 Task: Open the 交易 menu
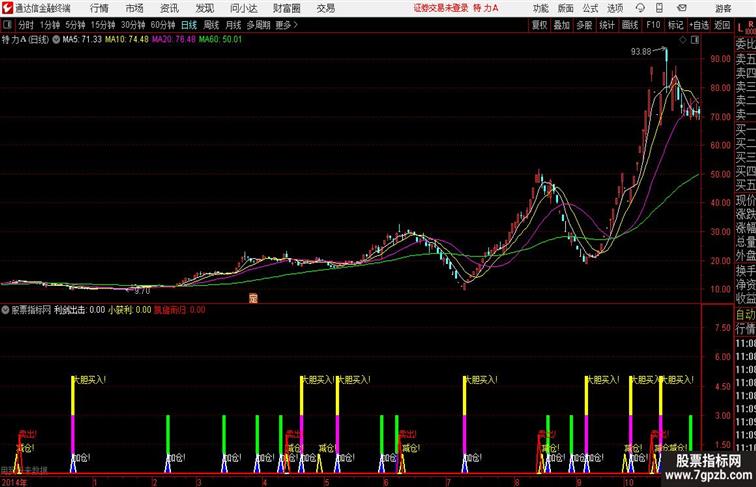pyautogui.click(x=326, y=8)
